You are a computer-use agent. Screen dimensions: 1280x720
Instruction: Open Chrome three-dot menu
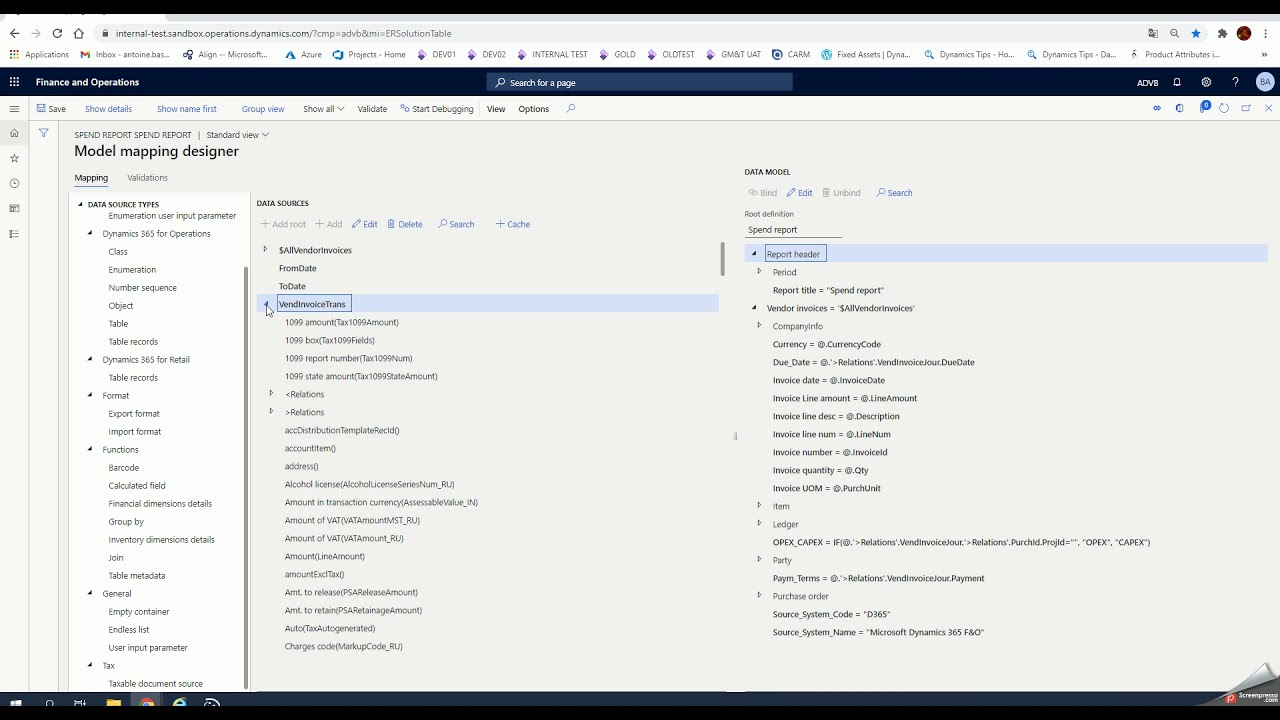[x=1266, y=33]
